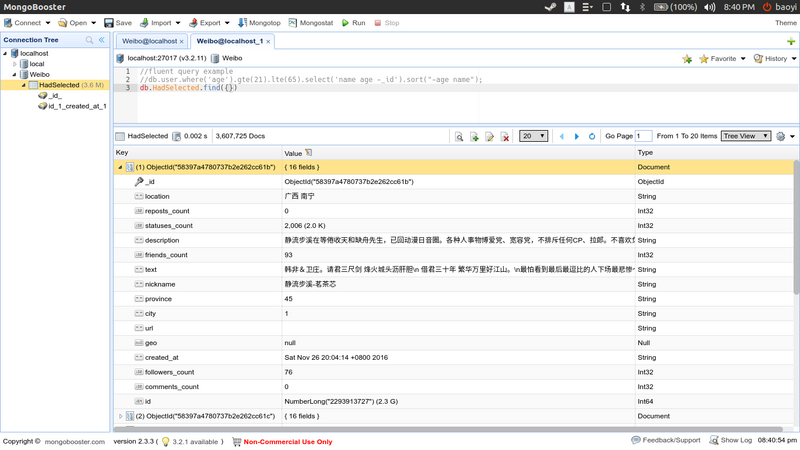800x450 pixels.
Task: Search the Connection Tree with magnifier icon
Action: [x=89, y=40]
